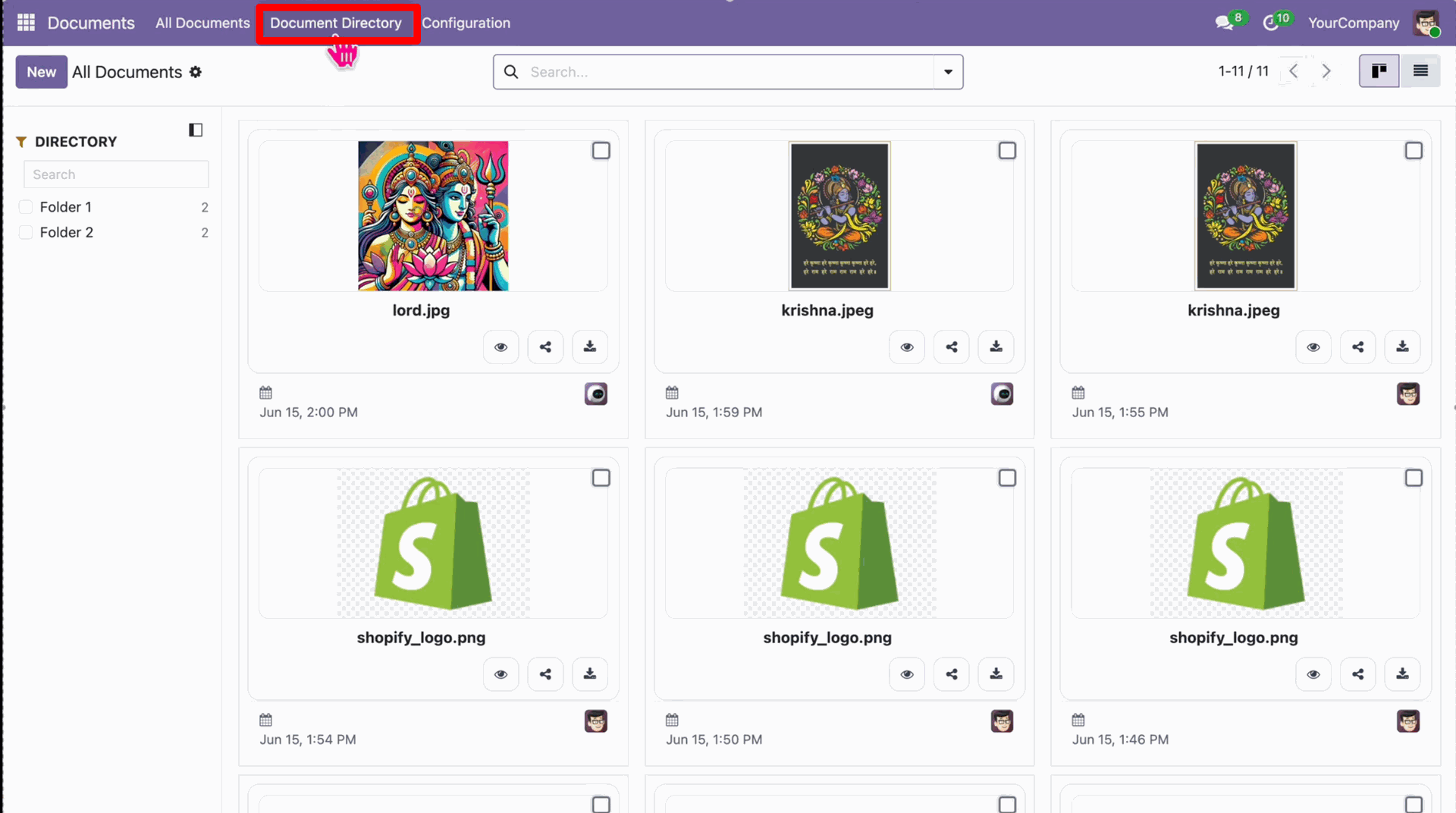The width and height of the screenshot is (1456, 813).
Task: Select the checkbox on shopify_logo.png 1:46 PM card
Action: (x=1414, y=478)
